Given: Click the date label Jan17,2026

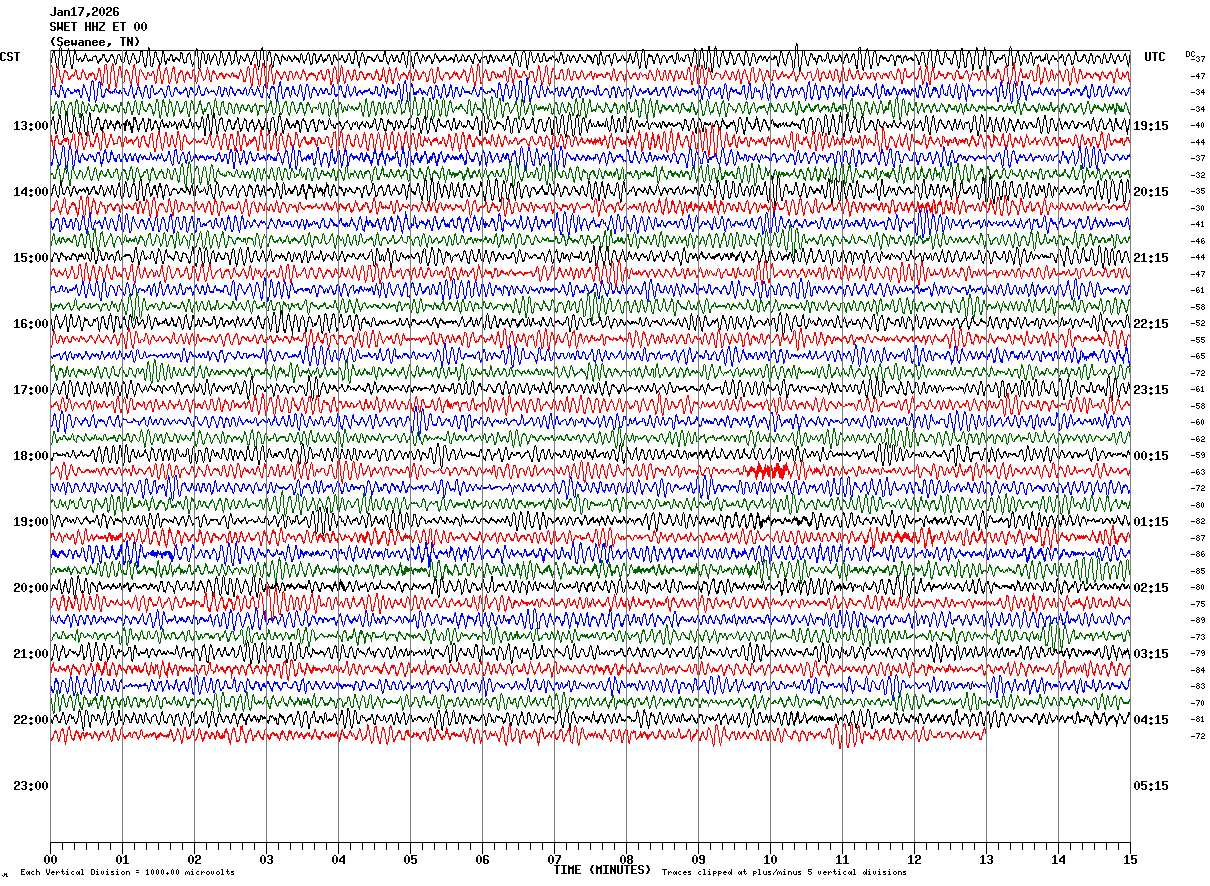Looking at the screenshot, I should tap(85, 12).
